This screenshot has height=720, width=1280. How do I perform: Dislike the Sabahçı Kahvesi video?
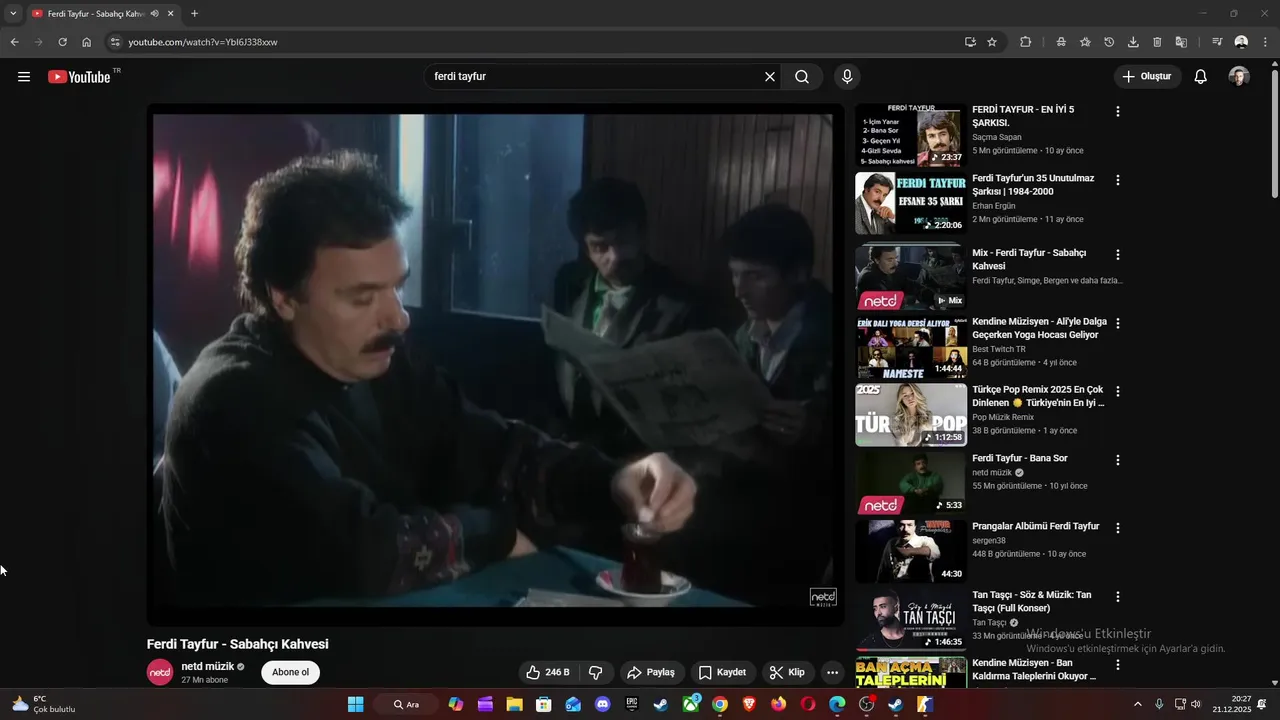tap(596, 672)
